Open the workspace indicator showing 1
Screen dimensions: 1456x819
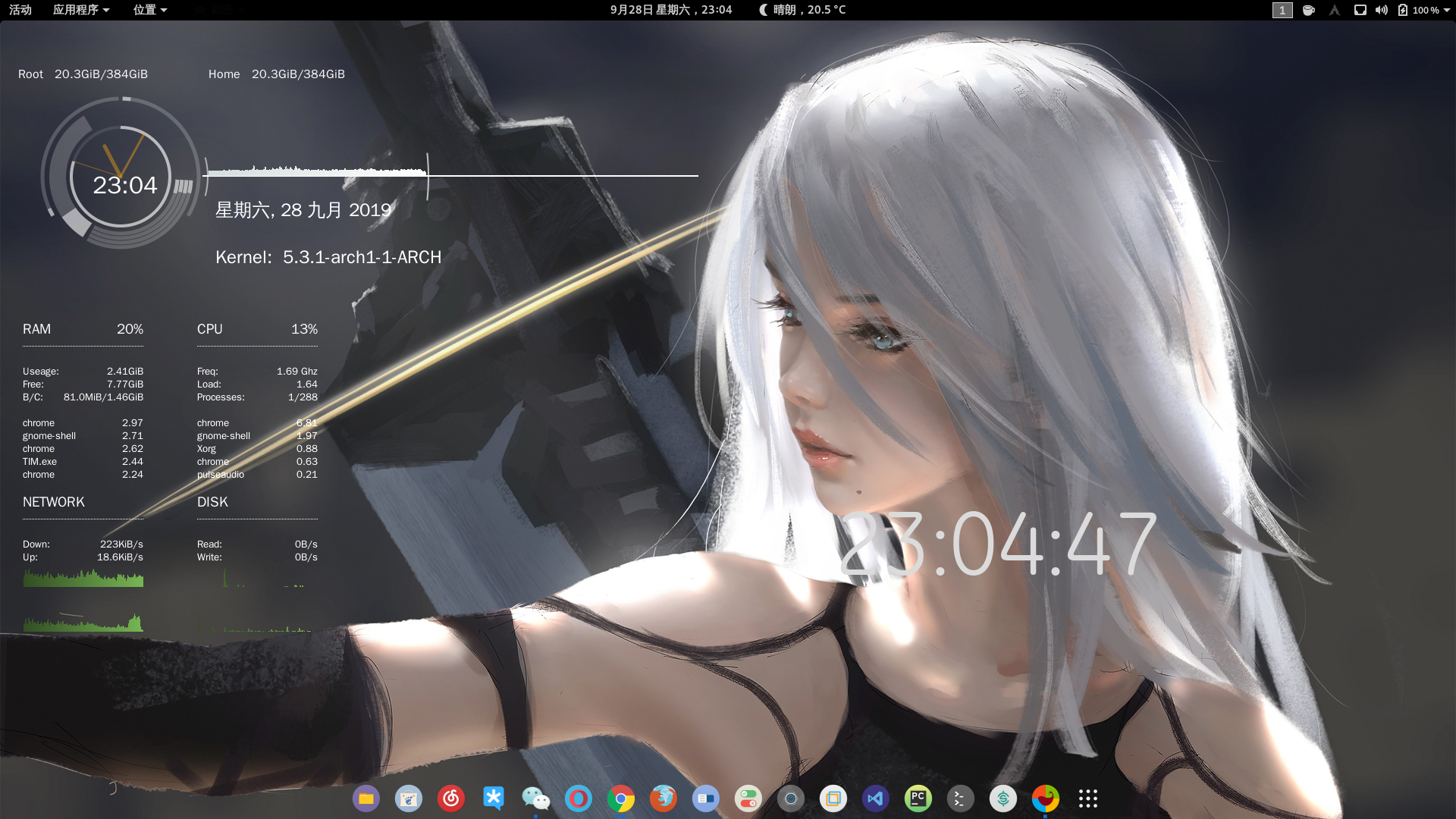pos(1282,10)
